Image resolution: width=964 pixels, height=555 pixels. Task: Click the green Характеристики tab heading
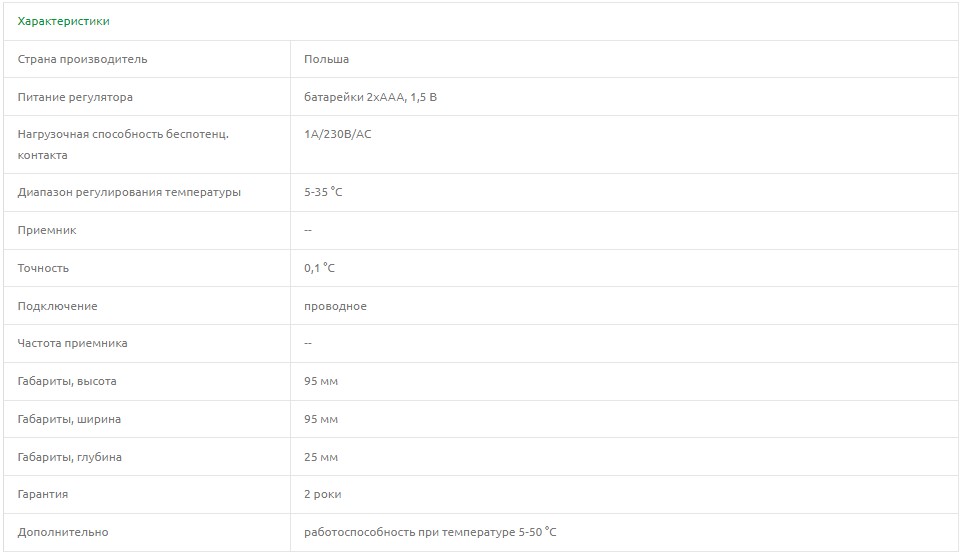click(63, 21)
